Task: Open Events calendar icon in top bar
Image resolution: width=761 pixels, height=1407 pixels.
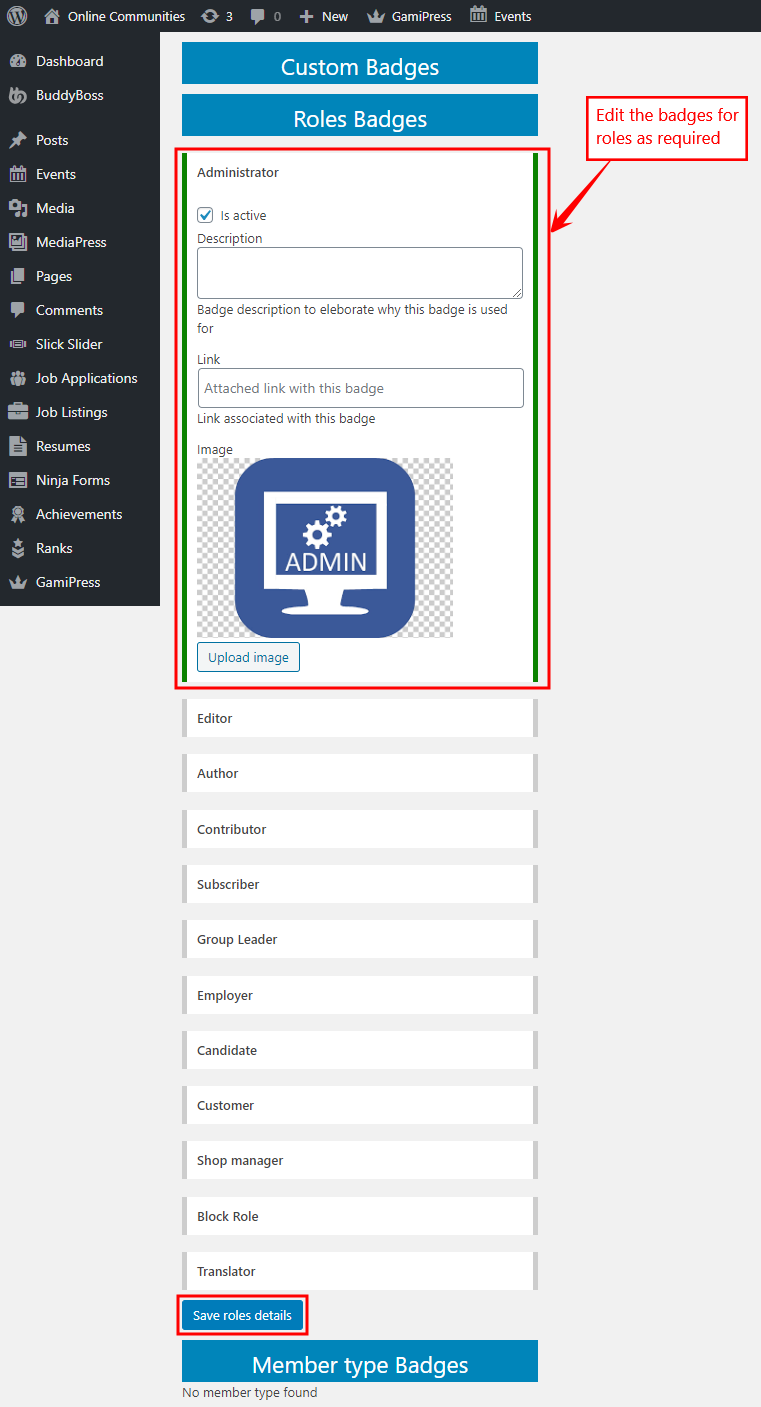Action: pos(479,15)
